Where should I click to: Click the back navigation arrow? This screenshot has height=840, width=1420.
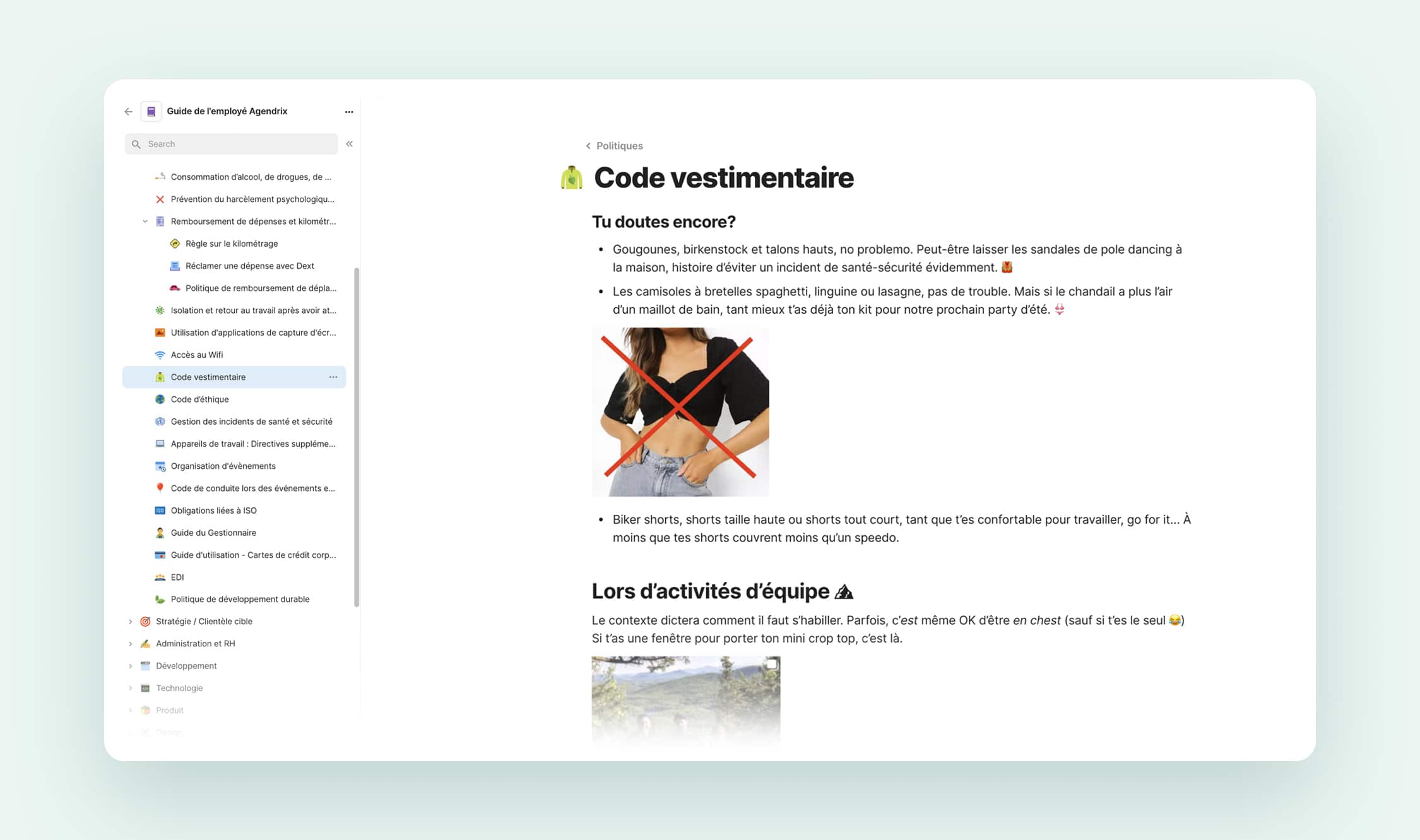pyautogui.click(x=129, y=110)
